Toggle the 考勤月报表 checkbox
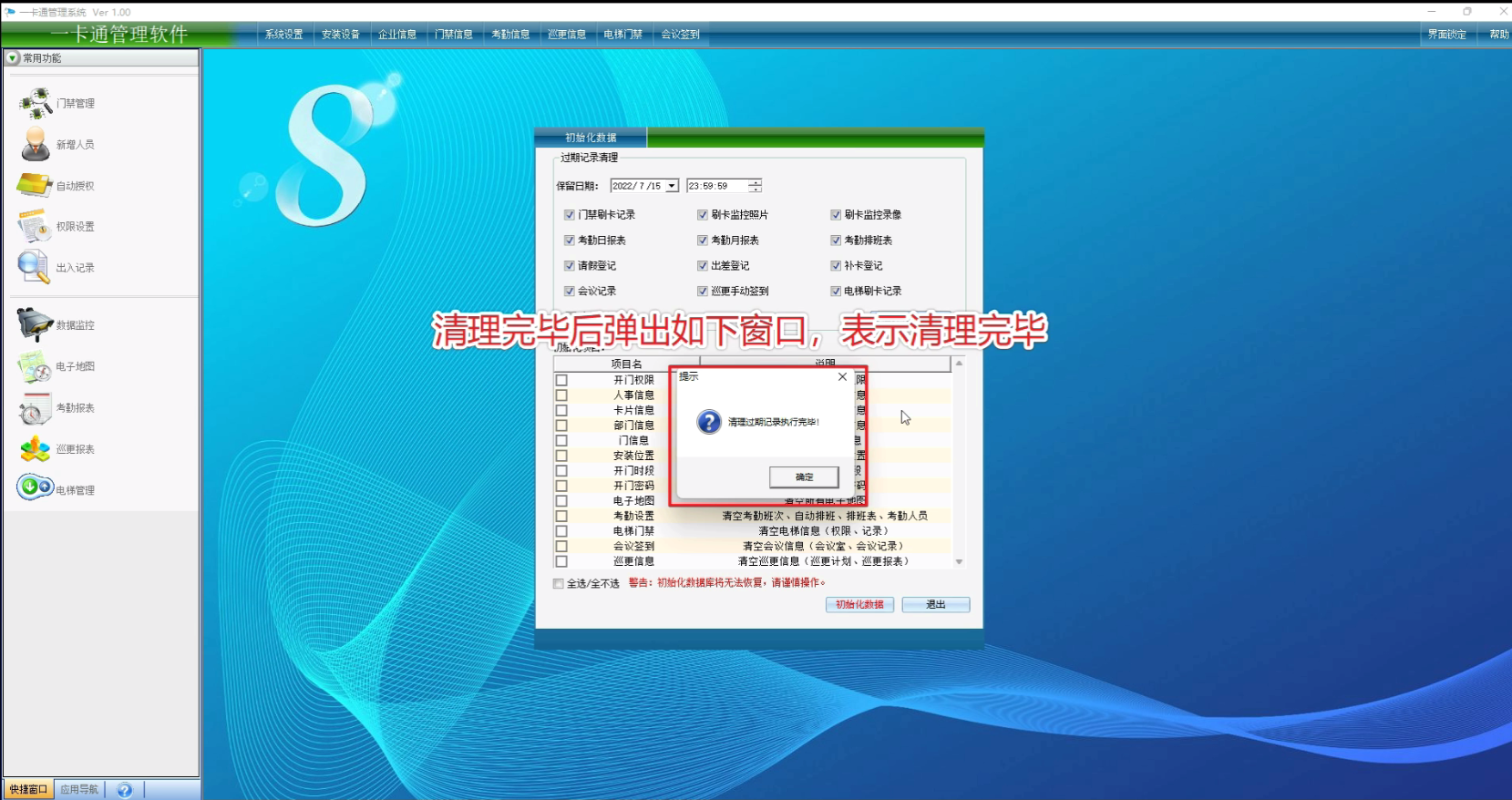1512x800 pixels. click(703, 241)
